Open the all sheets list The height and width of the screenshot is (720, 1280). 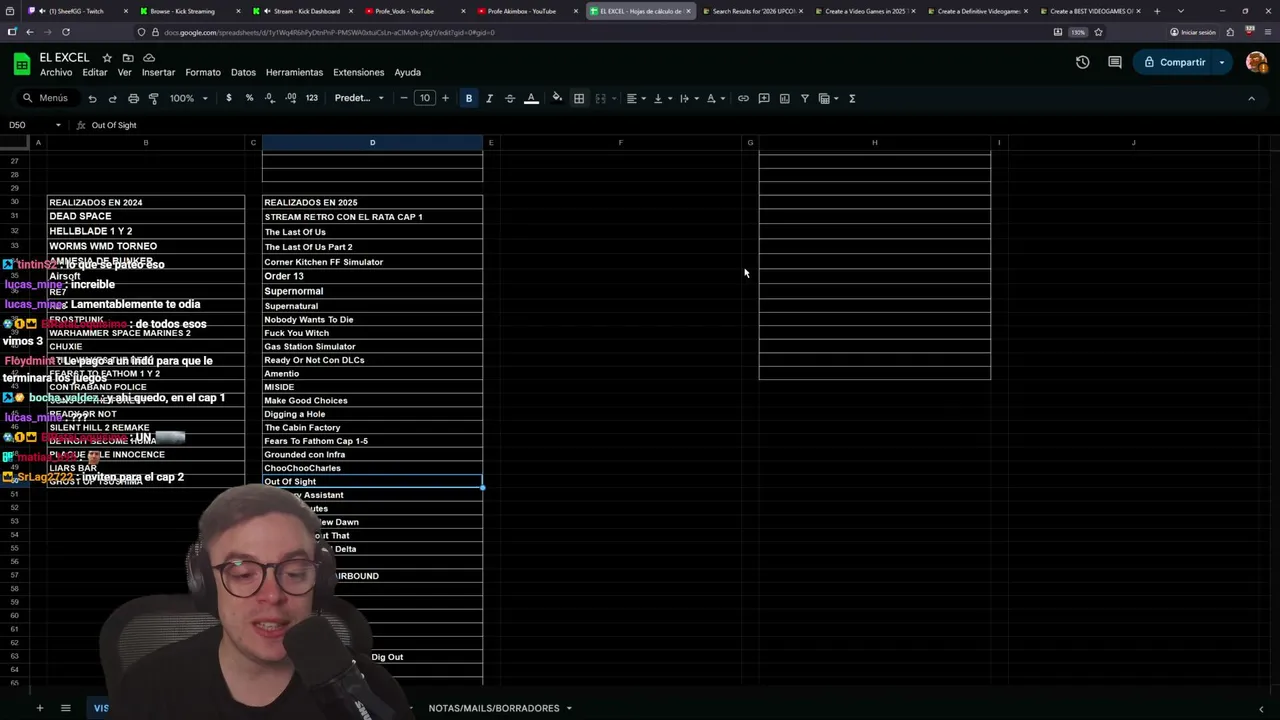(x=66, y=708)
